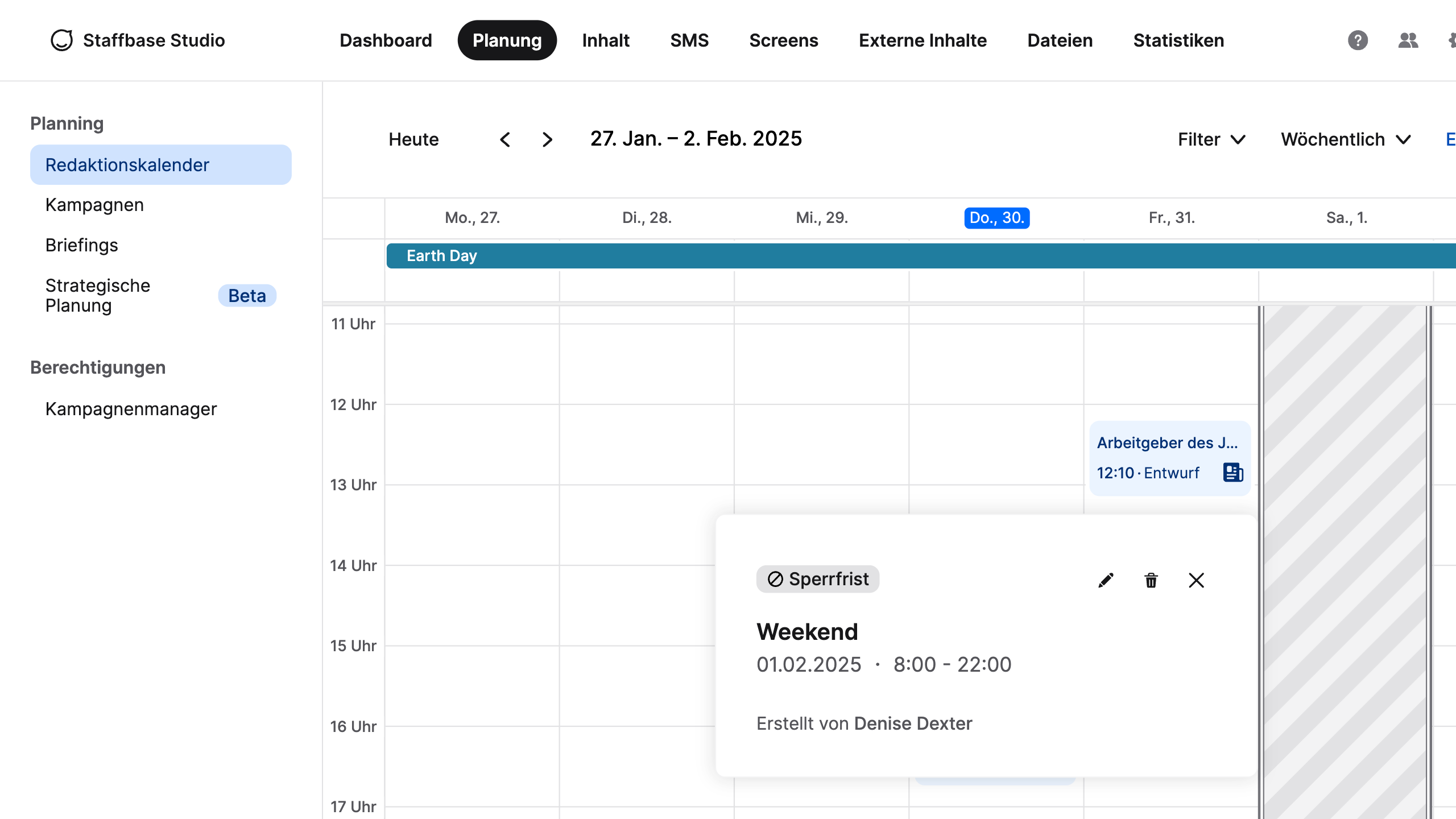The height and width of the screenshot is (819, 1456).
Task: Open the SMS tab
Action: click(689, 40)
